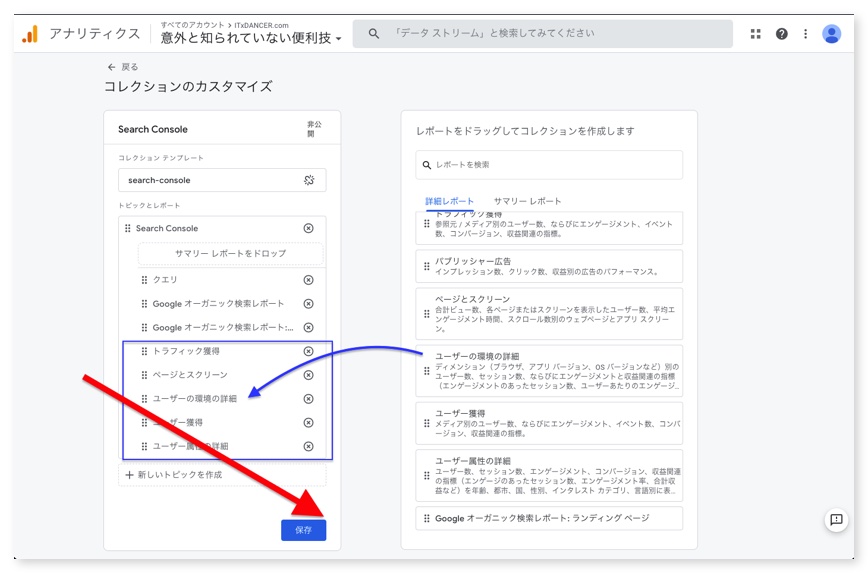Click the Google Analytics logo
The image size is (868, 573).
click(30, 34)
